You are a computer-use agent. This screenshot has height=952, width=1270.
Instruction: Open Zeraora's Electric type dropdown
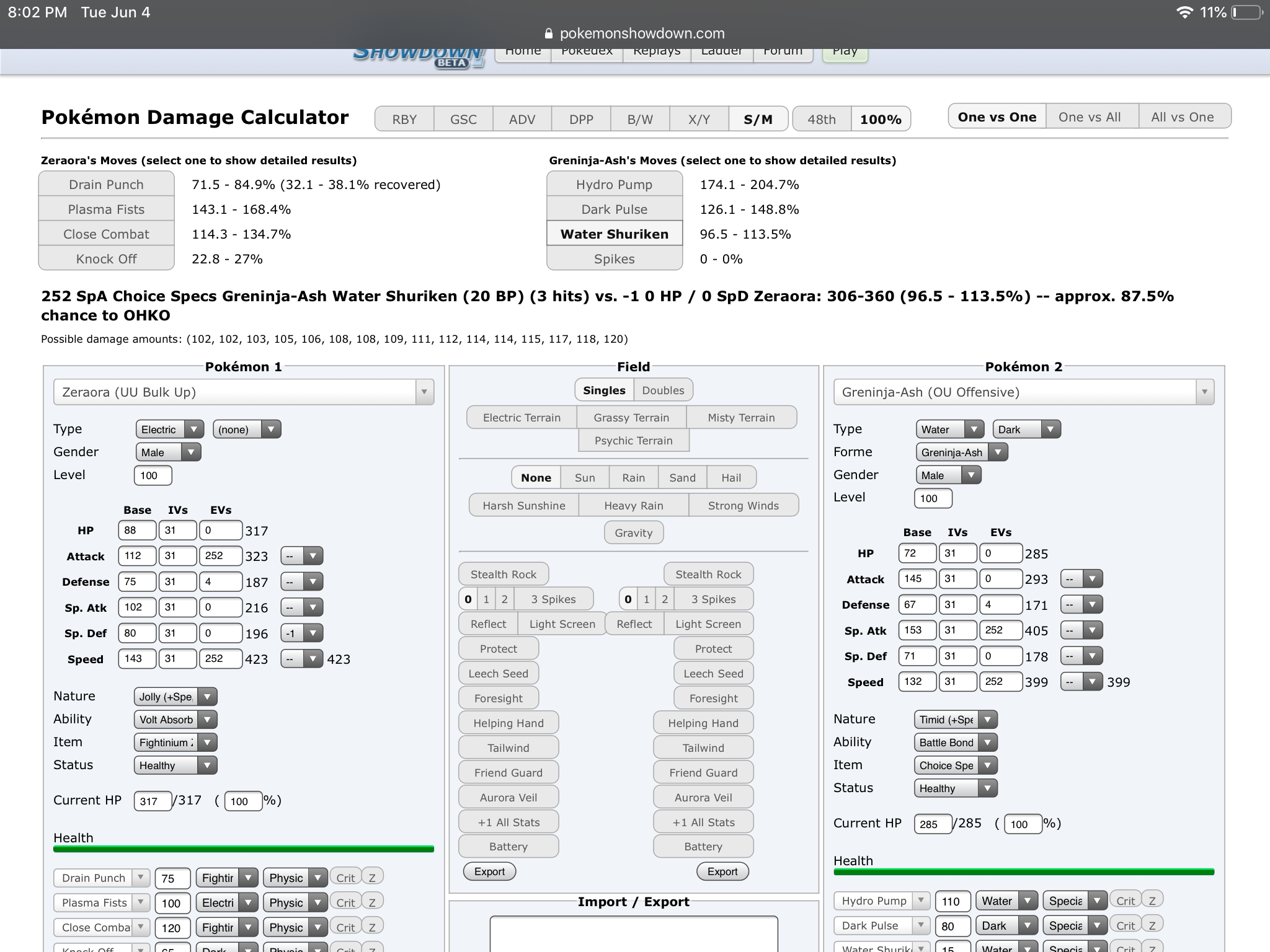pos(170,429)
